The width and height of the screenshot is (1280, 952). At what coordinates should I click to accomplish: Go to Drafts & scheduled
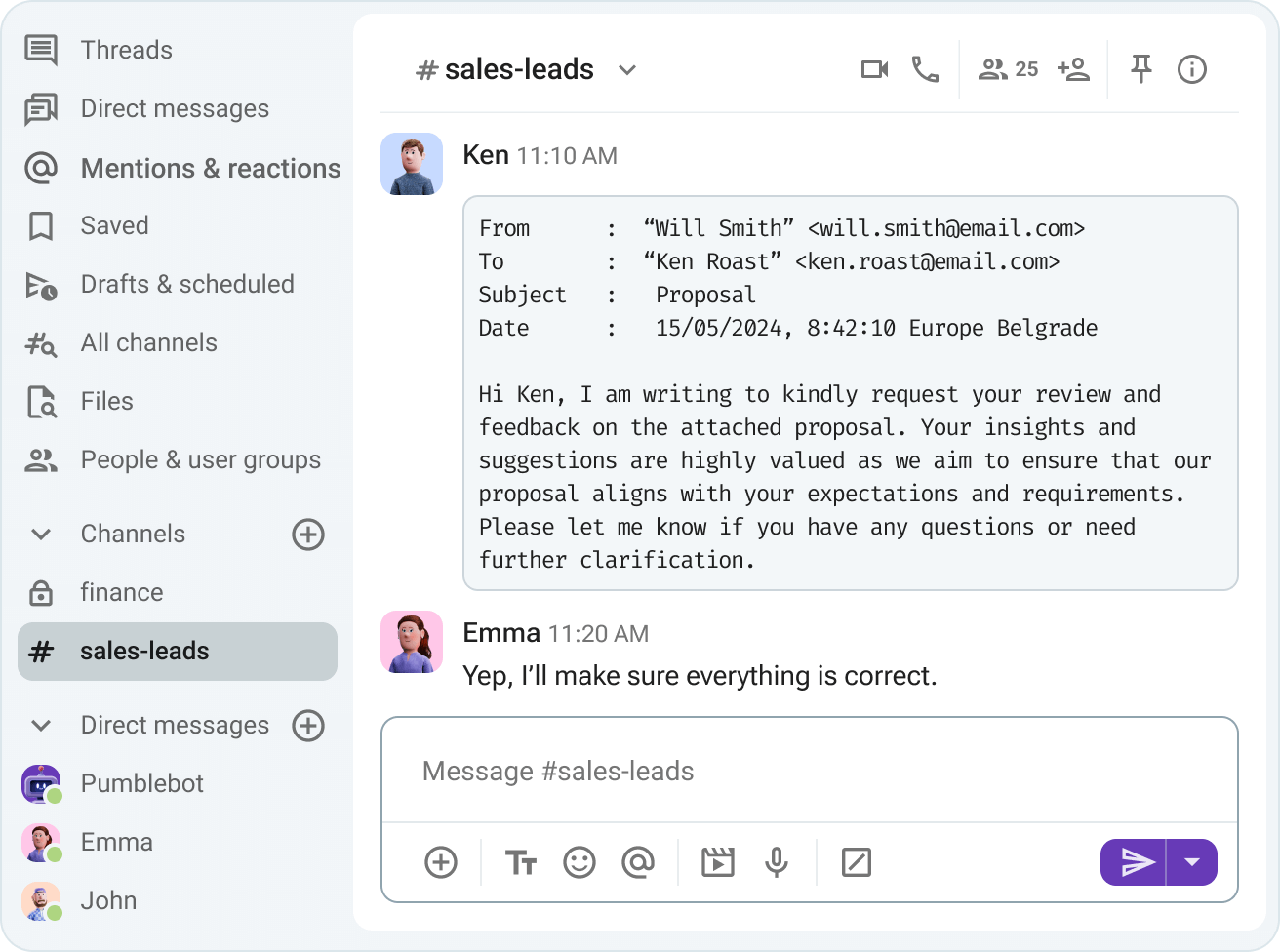[x=186, y=284]
